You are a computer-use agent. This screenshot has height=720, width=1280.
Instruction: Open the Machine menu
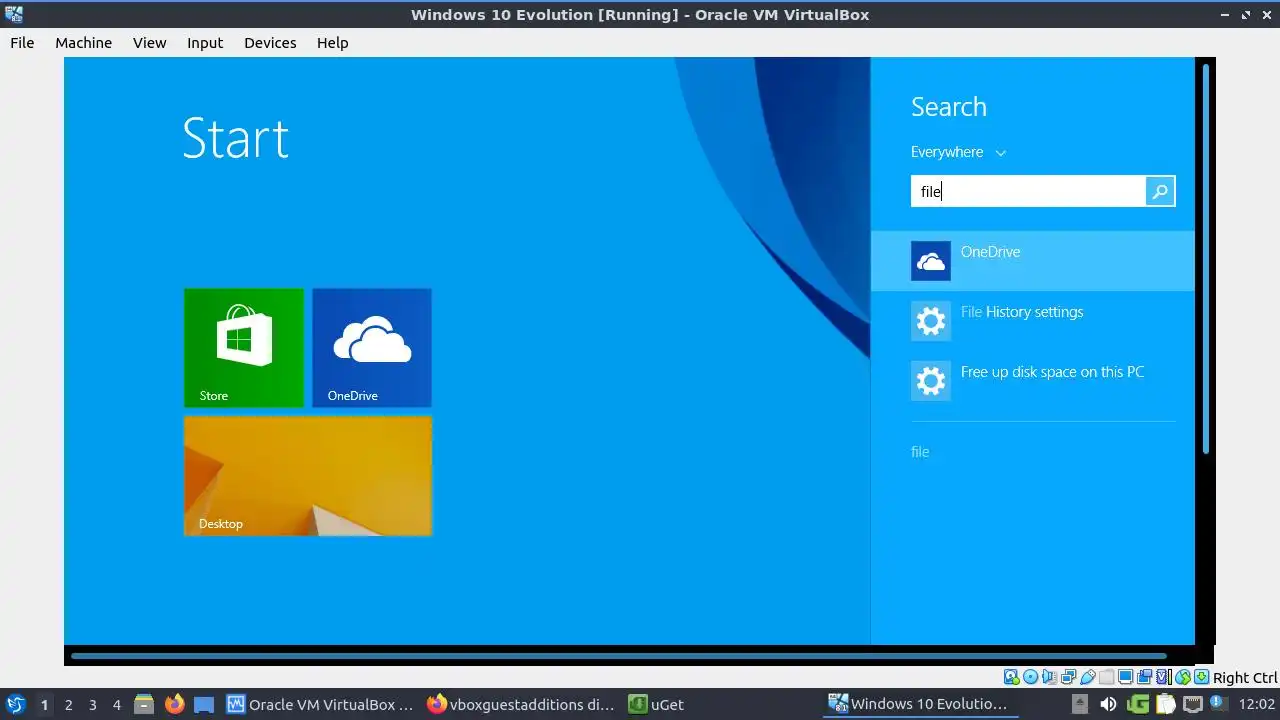(83, 43)
